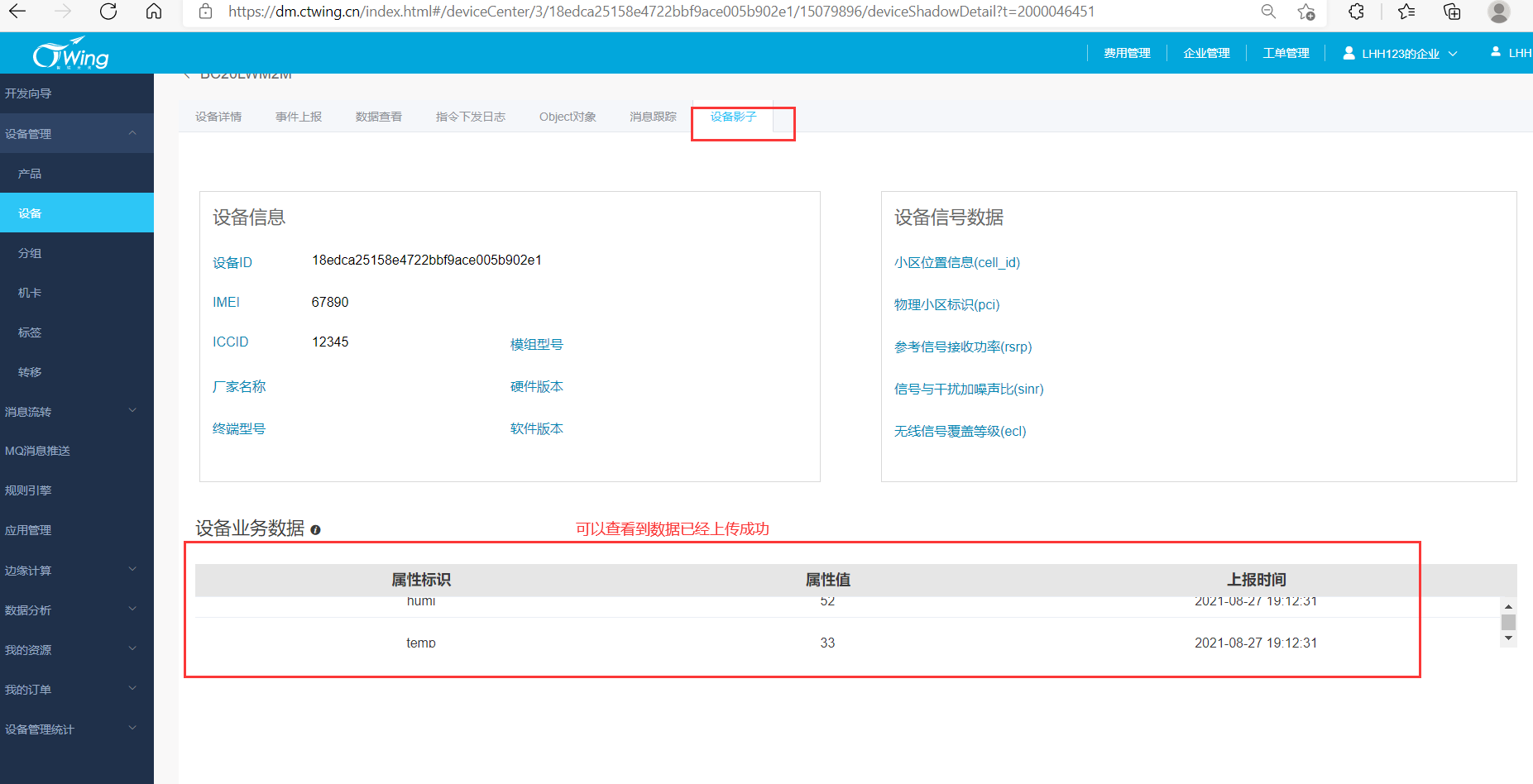Click 无线信号覆盖等级(ecl) link
This screenshot has height=784, width=1533.
[961, 431]
